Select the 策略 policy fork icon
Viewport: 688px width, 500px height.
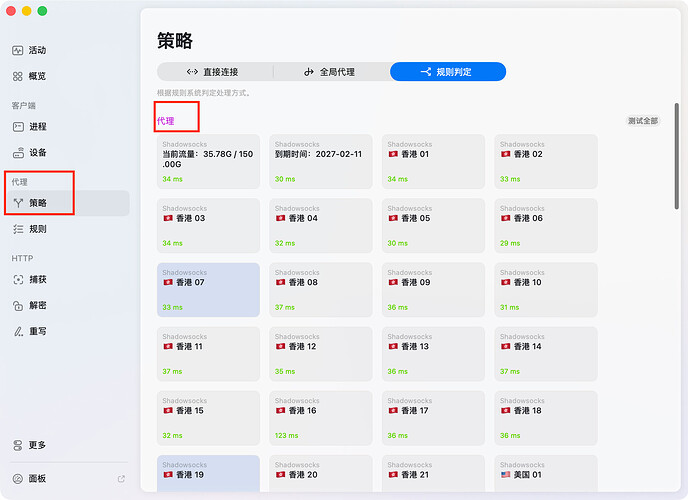(18, 203)
